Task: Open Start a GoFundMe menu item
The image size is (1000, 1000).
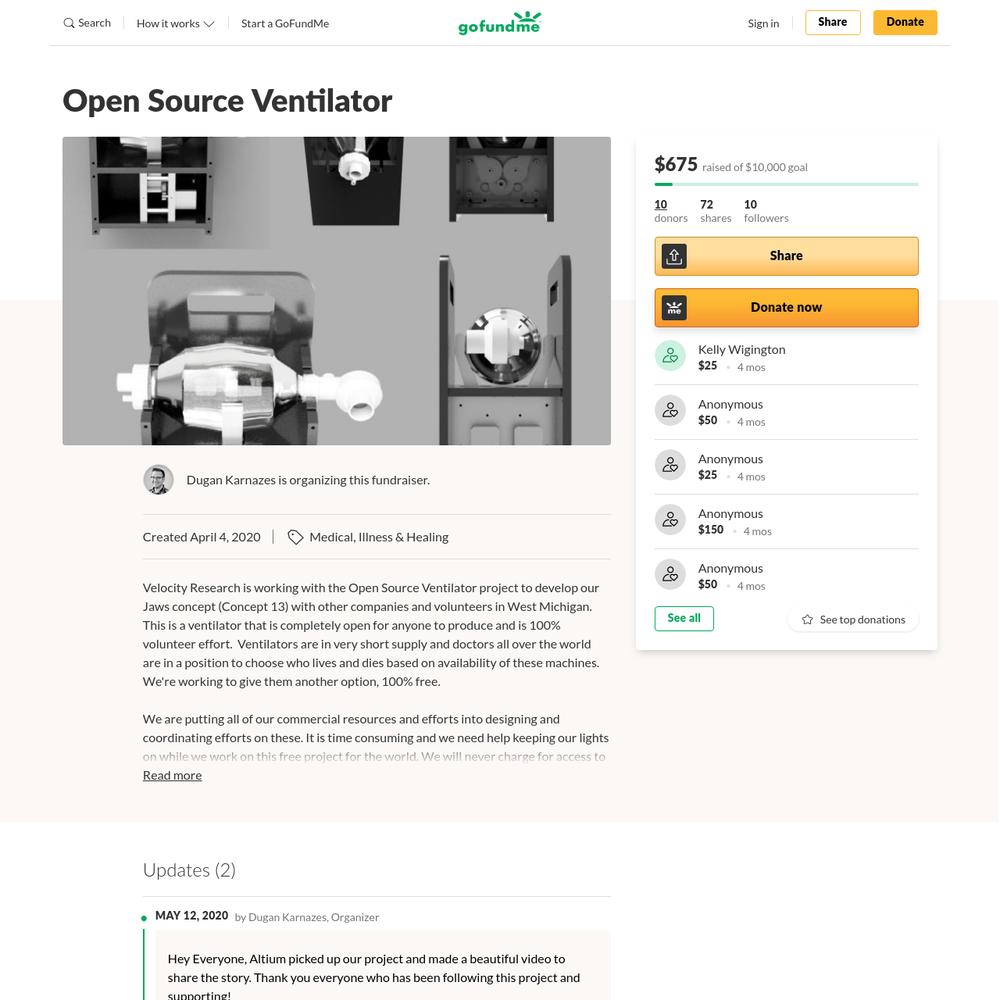Action: coord(285,24)
